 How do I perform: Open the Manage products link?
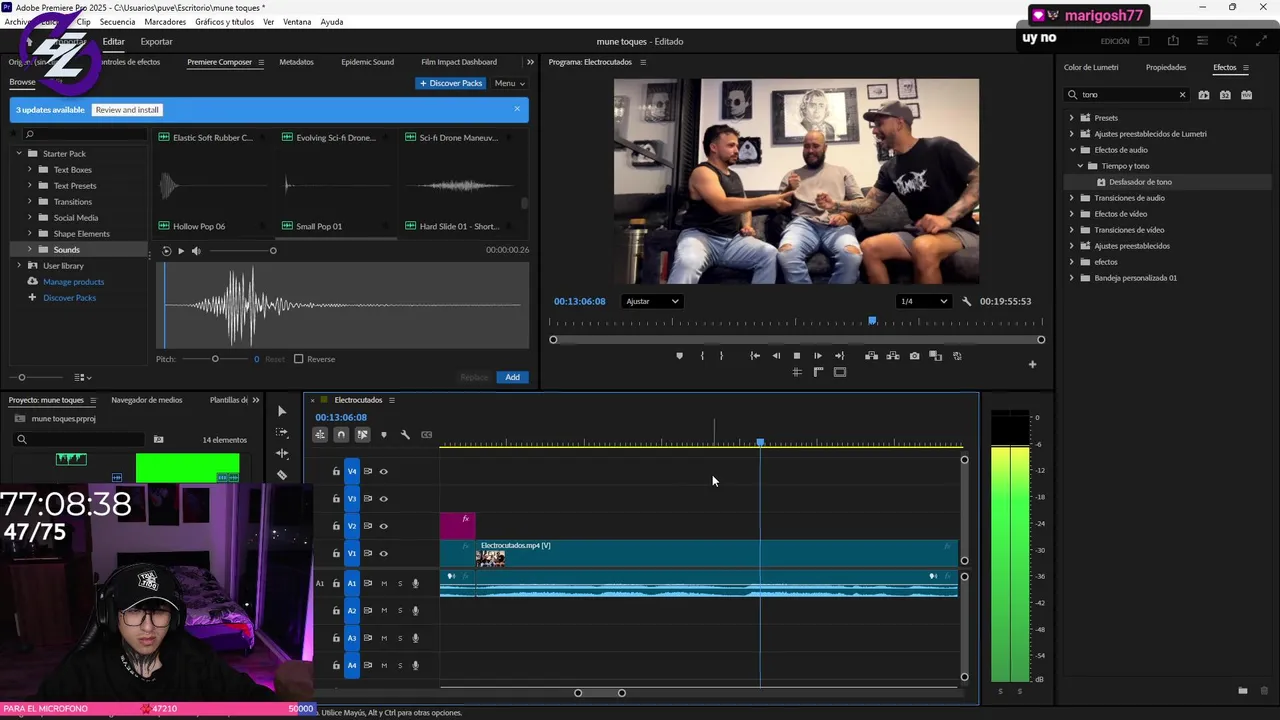coord(73,282)
